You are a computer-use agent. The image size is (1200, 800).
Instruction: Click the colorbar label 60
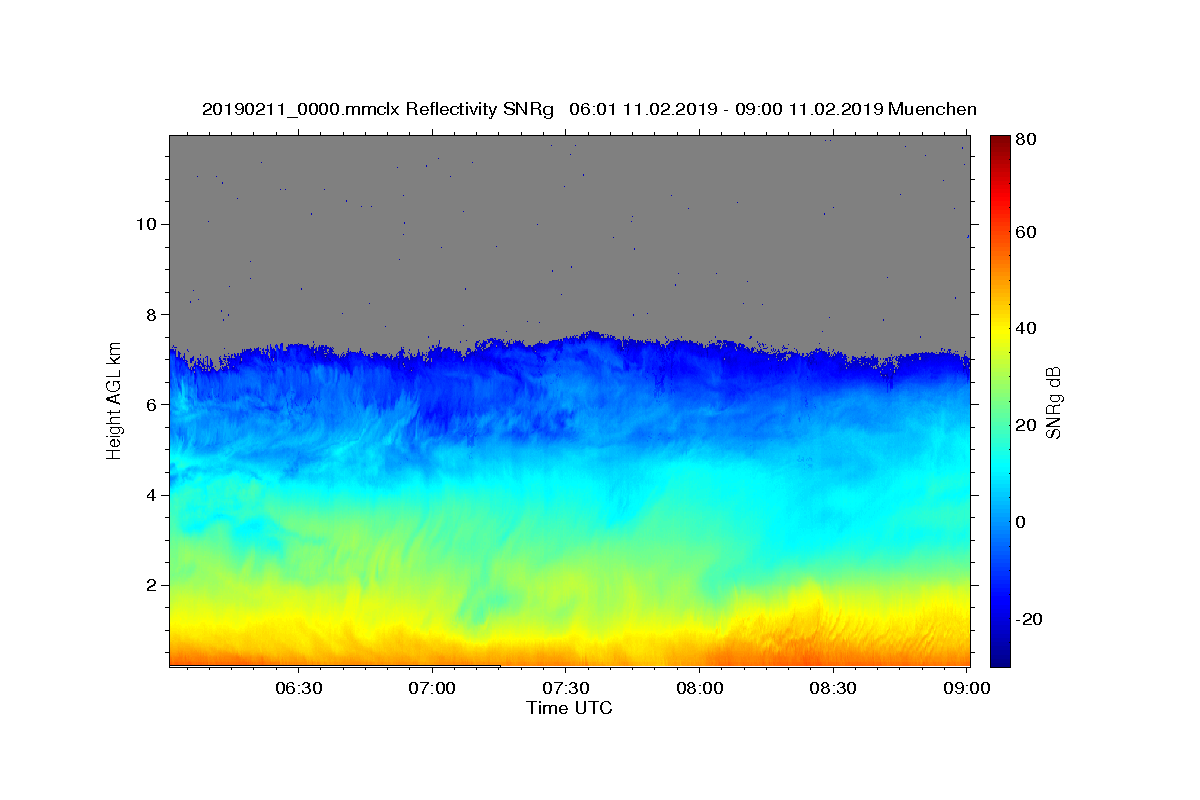click(1027, 232)
